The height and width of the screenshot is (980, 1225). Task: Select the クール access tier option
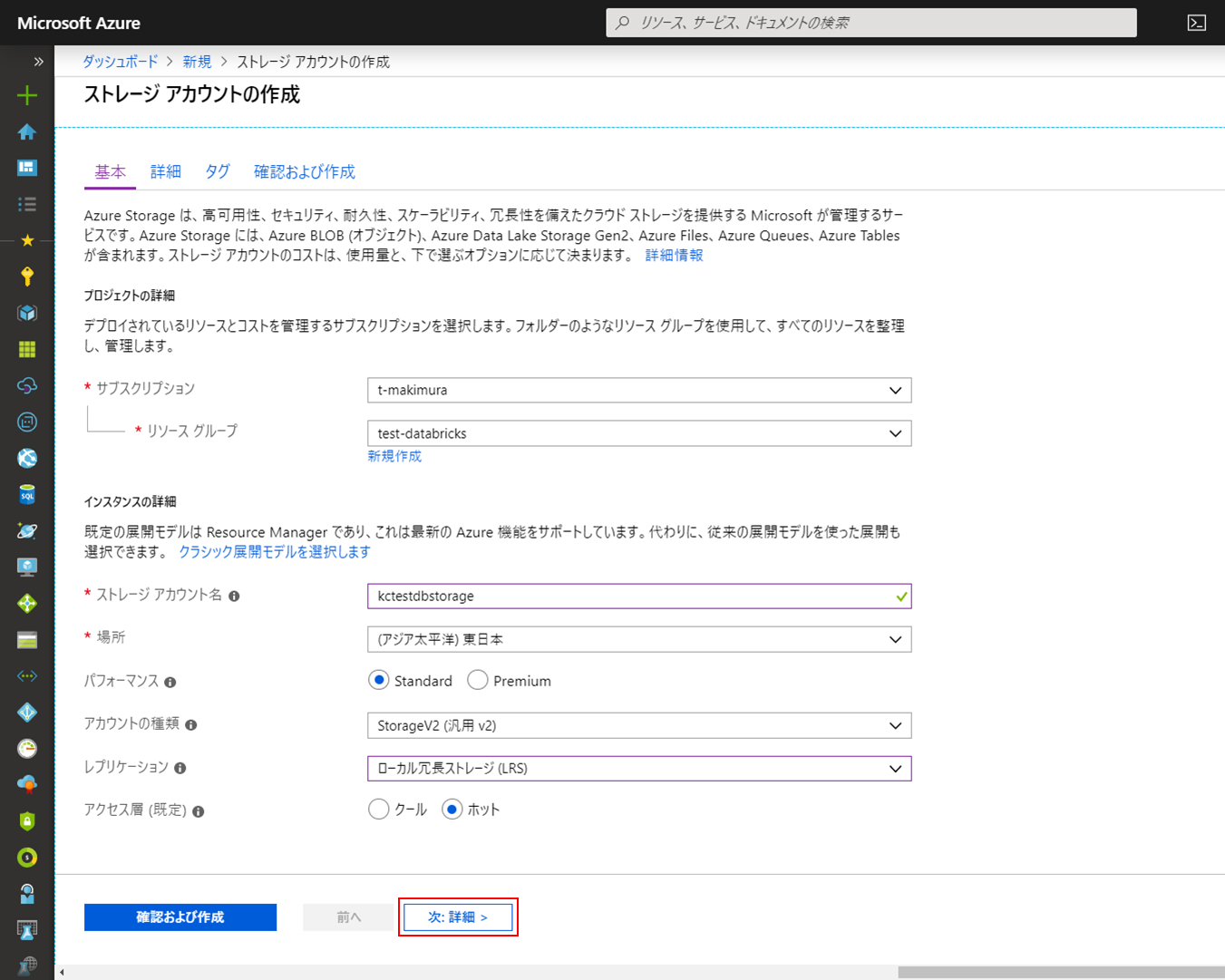pos(379,809)
